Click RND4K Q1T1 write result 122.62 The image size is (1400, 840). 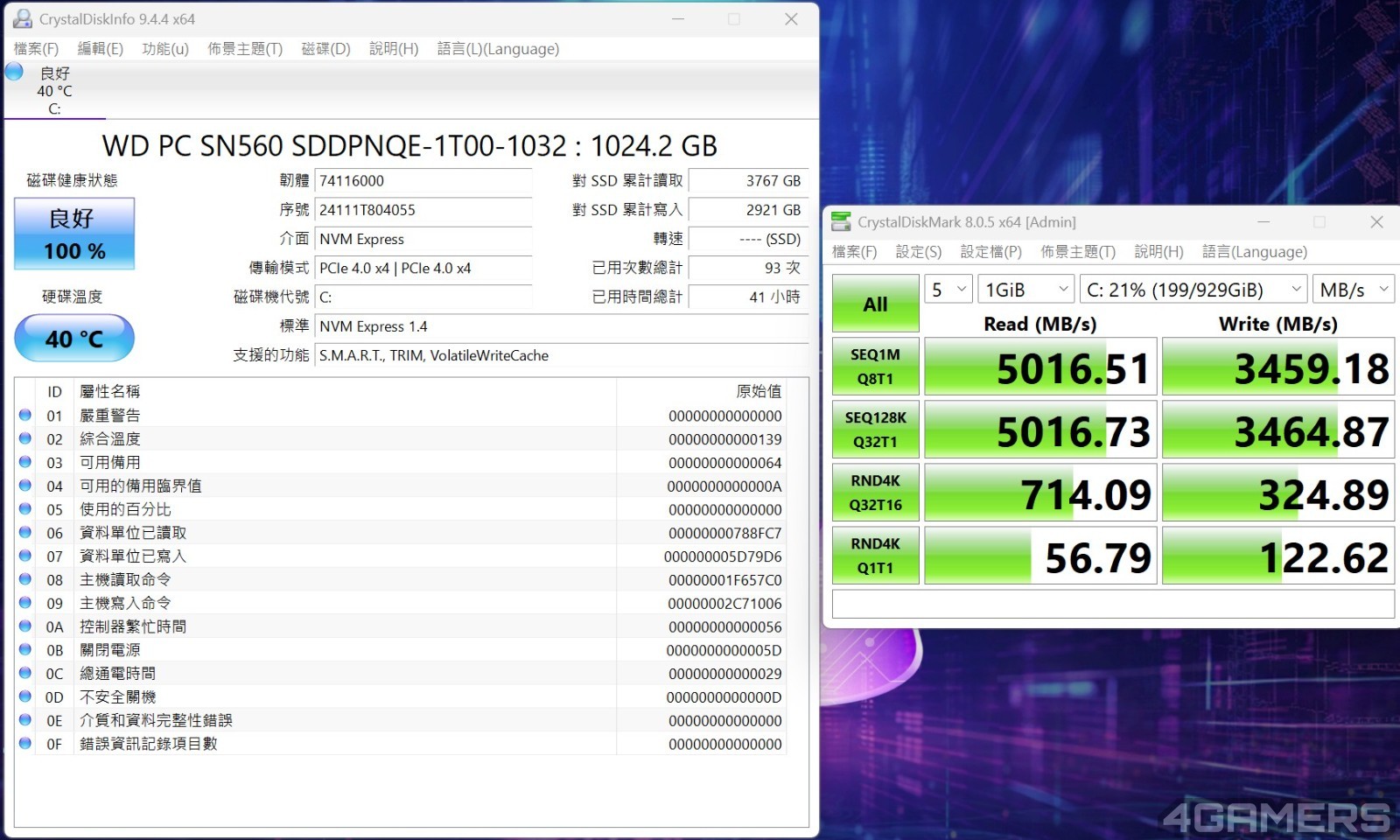click(1278, 556)
